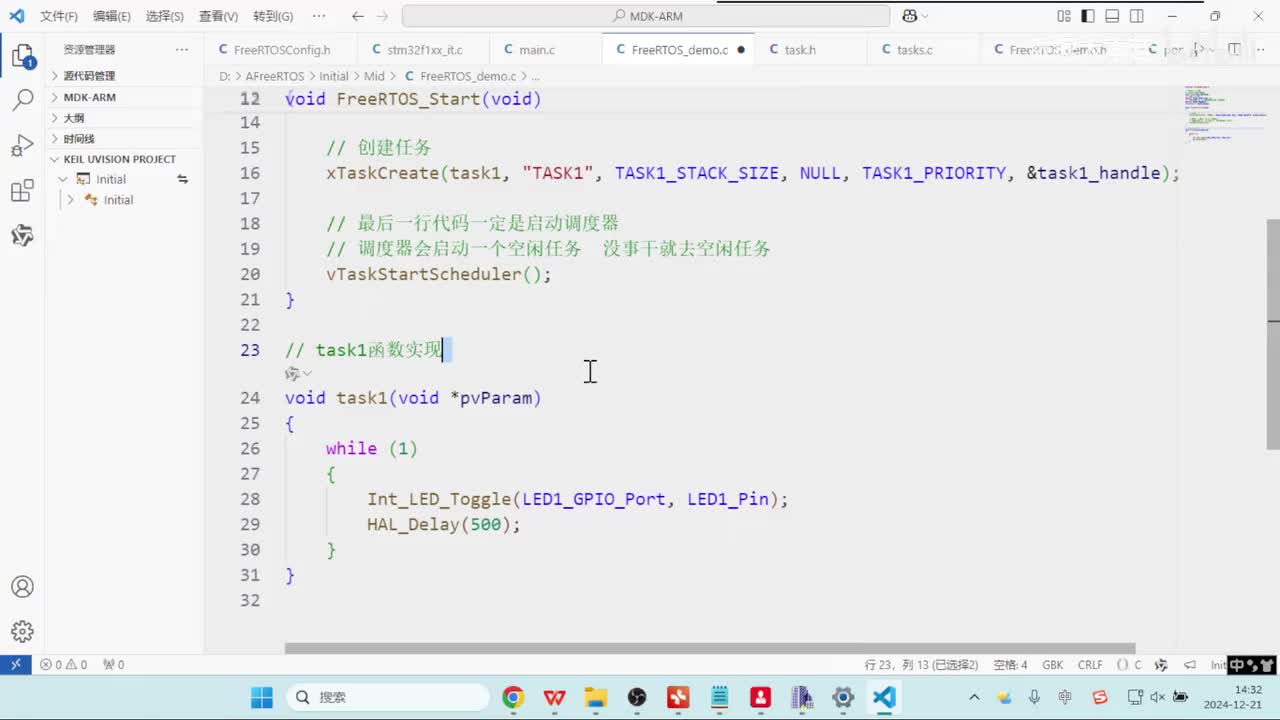This screenshot has width=1280, height=720.
Task: Click the remote window indicator
Action: [x=16, y=664]
